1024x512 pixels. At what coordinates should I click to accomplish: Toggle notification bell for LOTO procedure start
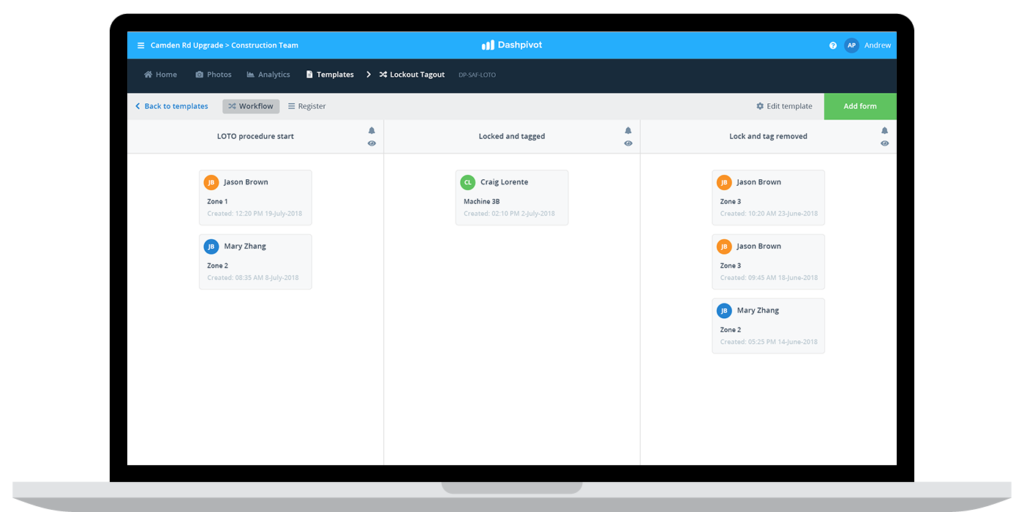[372, 131]
